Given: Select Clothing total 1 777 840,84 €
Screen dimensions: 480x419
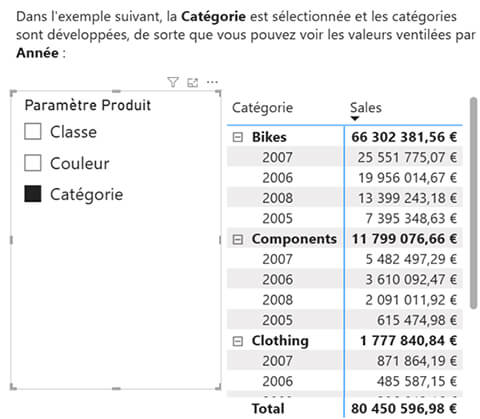Looking at the screenshot, I should pyautogui.click(x=408, y=341).
